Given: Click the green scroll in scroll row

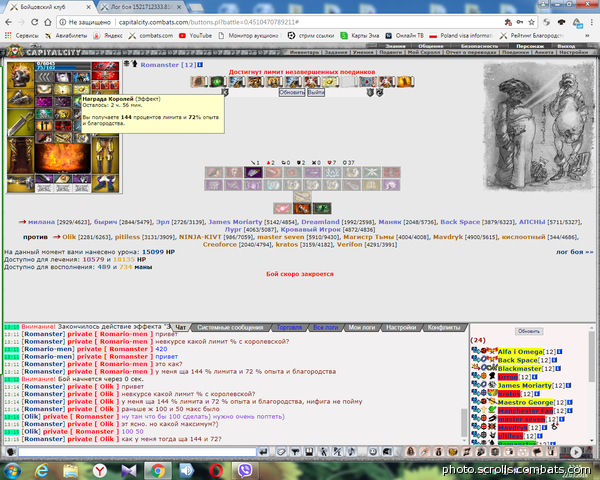Looking at the screenshot, I should 218,82.
